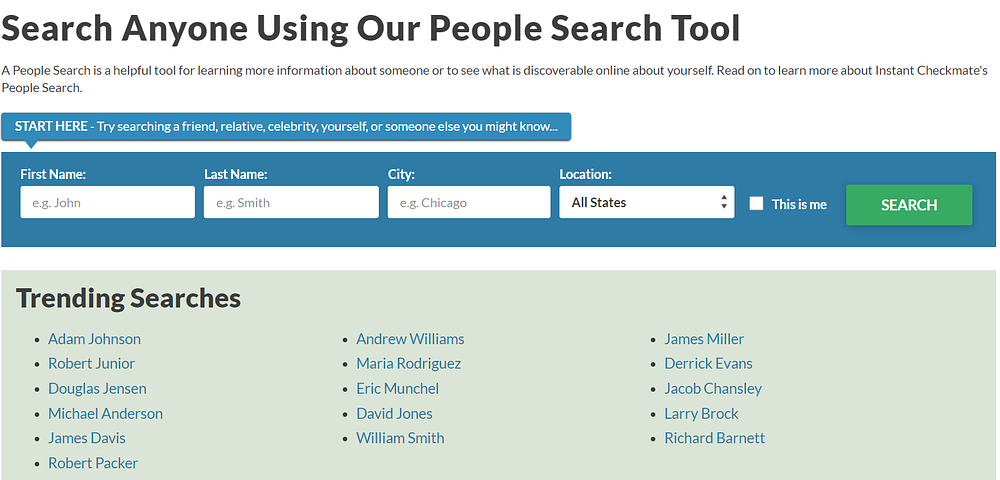The width and height of the screenshot is (1000, 480).
Task: Click the This is me label text
Action: 799,204
